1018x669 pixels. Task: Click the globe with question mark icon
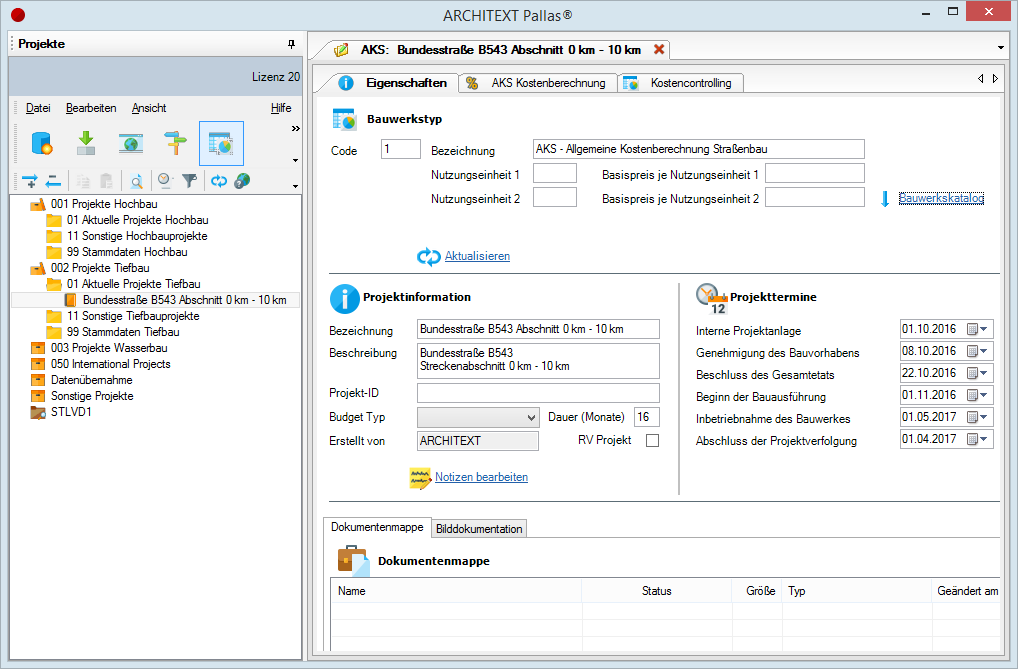[242, 181]
